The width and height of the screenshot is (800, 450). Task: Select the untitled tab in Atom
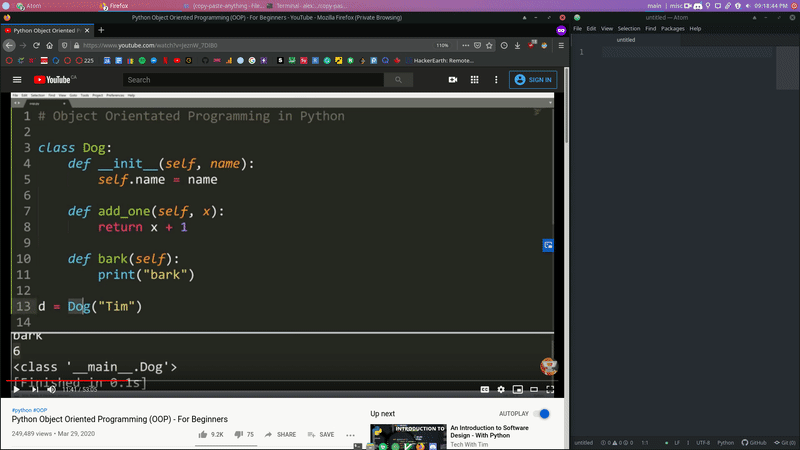[x=626, y=40]
